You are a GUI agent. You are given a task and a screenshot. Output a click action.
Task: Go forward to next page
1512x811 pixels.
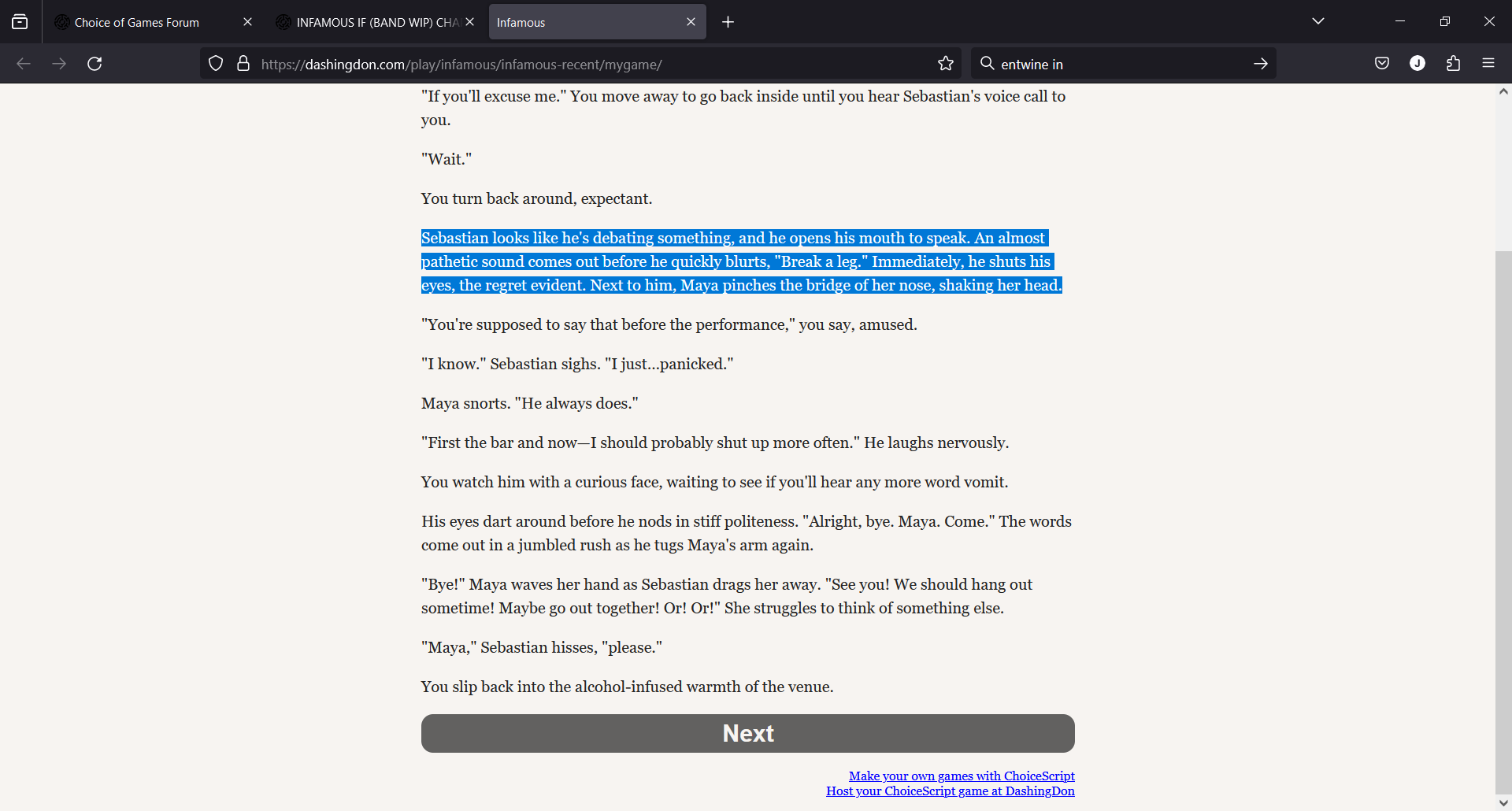59,64
